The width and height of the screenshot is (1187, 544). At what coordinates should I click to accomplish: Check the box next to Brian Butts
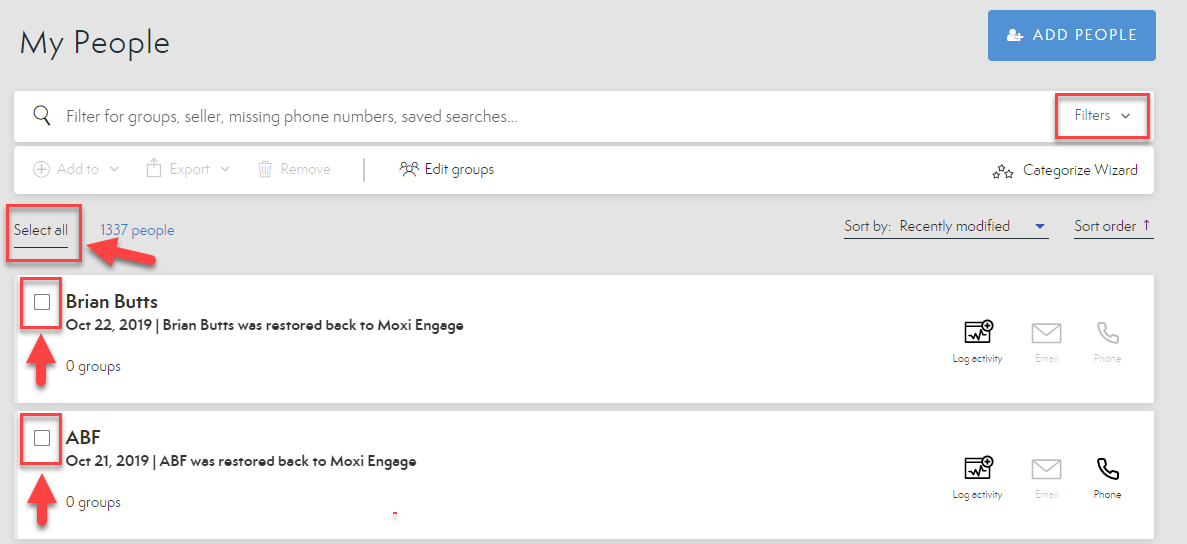coord(42,302)
